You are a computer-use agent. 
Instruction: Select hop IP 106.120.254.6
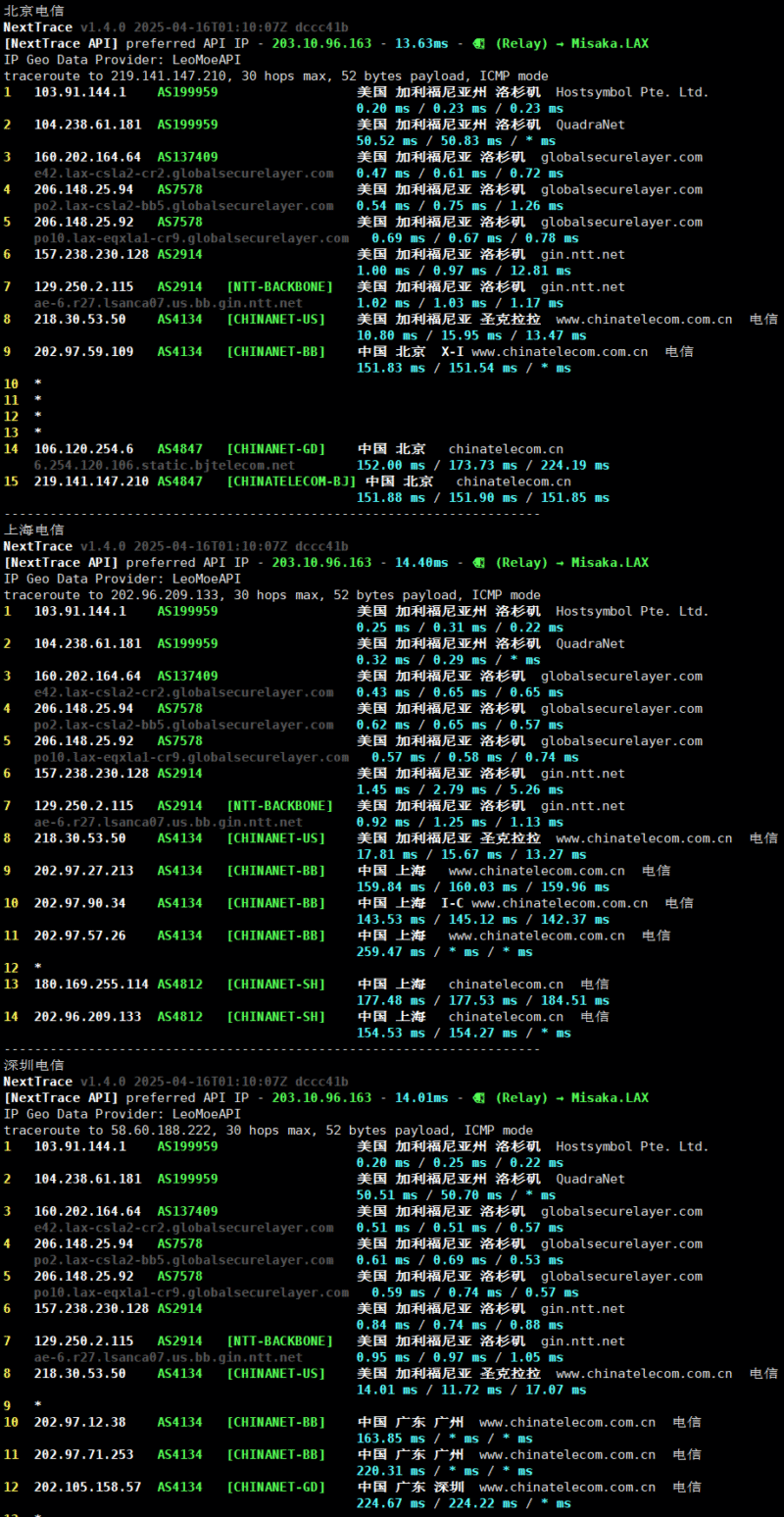point(83,449)
